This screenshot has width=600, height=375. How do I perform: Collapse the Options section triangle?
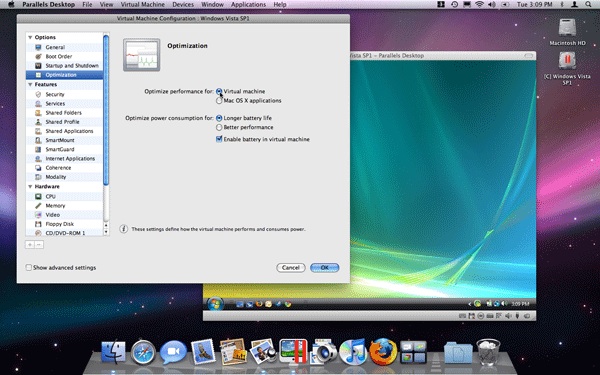pyautogui.click(x=30, y=38)
